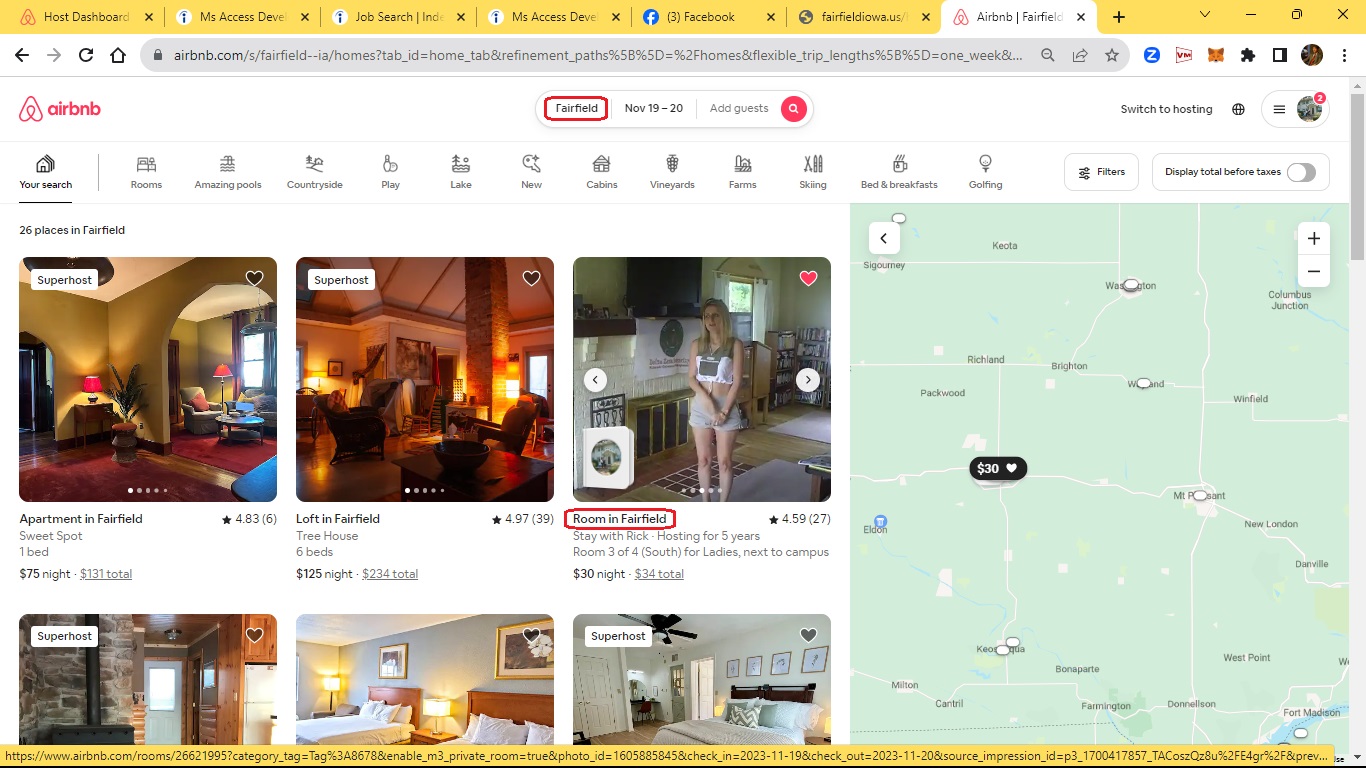Open the share page icon in address bar

tap(1080, 56)
